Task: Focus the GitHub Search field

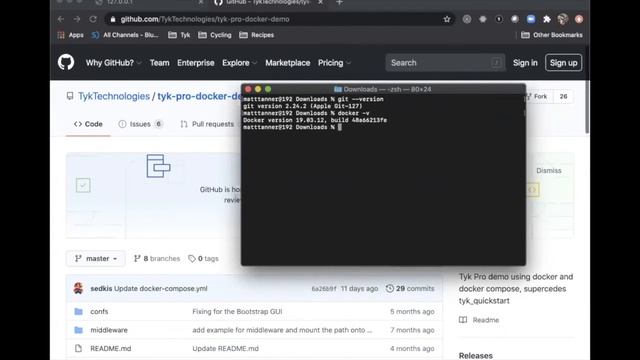Action: coord(445,63)
